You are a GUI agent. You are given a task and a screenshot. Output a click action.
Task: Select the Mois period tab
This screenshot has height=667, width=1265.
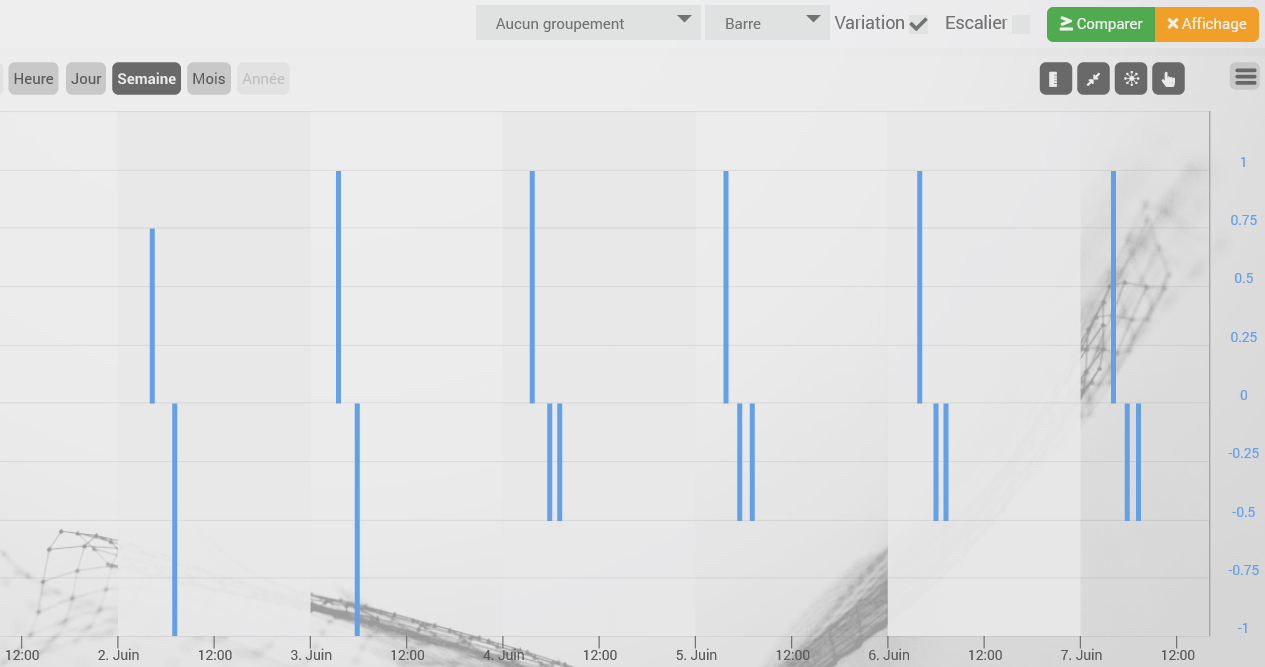209,79
